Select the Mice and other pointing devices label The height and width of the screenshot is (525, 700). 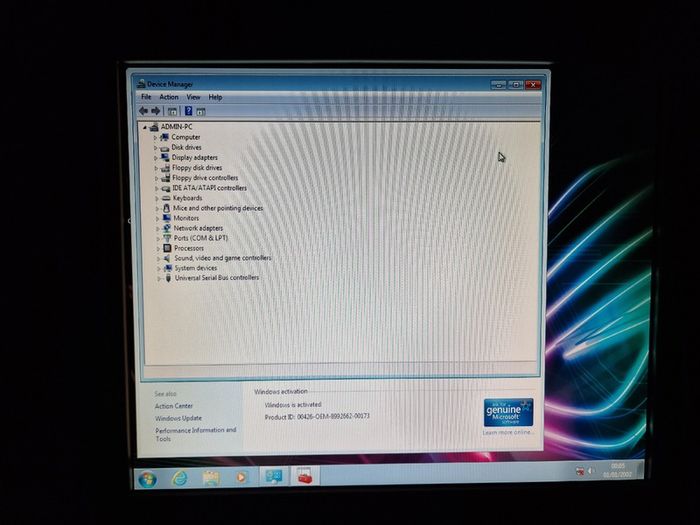(218, 208)
